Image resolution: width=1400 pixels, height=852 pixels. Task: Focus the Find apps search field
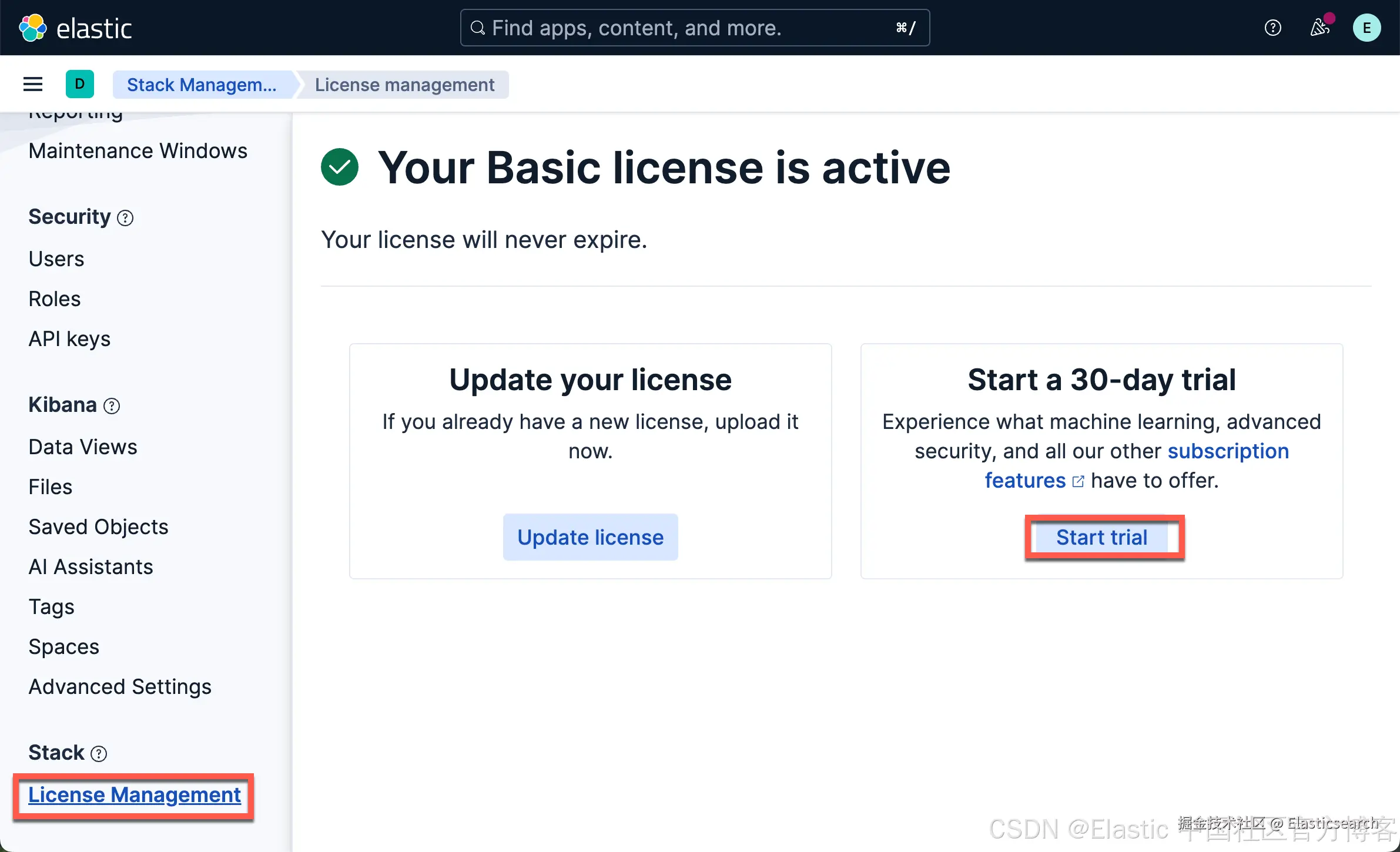coord(694,28)
